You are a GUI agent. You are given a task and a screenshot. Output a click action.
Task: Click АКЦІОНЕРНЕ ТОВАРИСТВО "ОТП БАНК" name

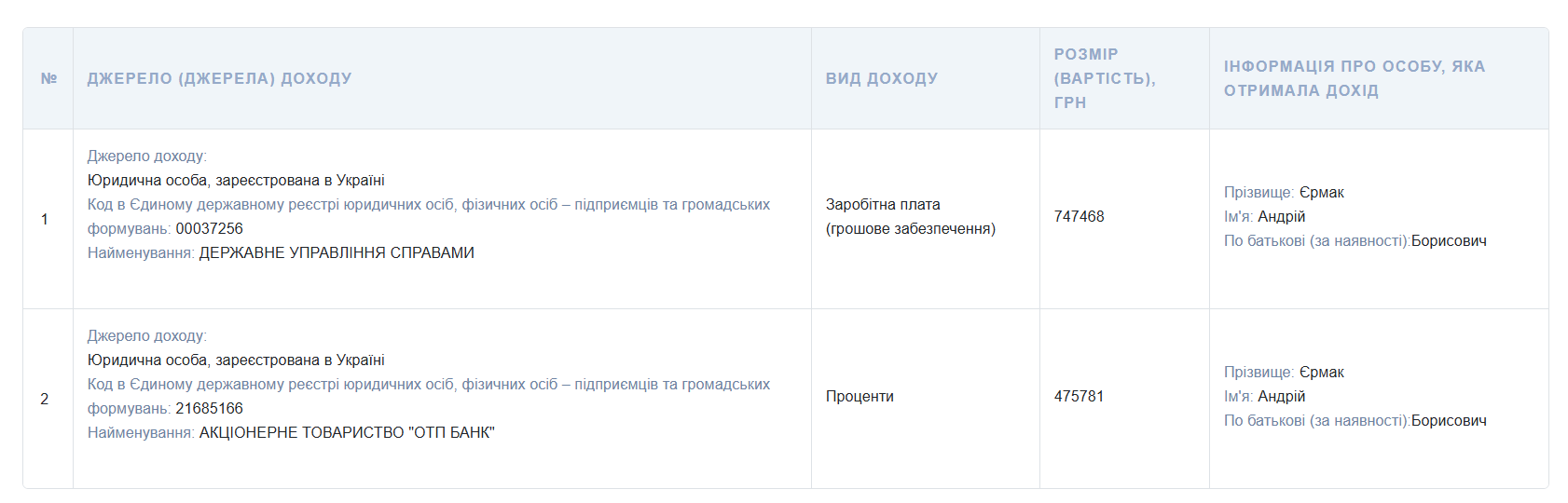[347, 432]
